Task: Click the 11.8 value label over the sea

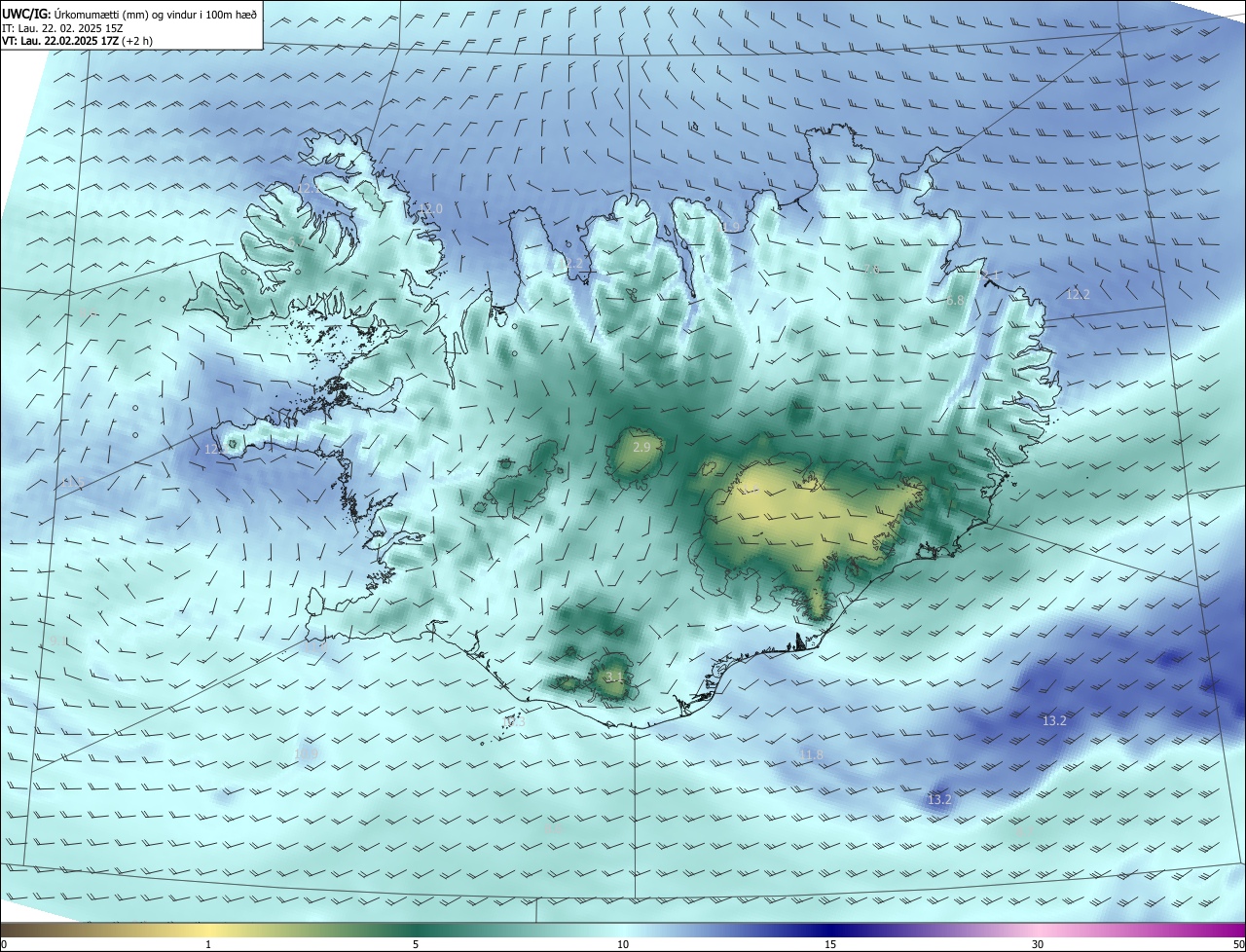Action: point(811,754)
